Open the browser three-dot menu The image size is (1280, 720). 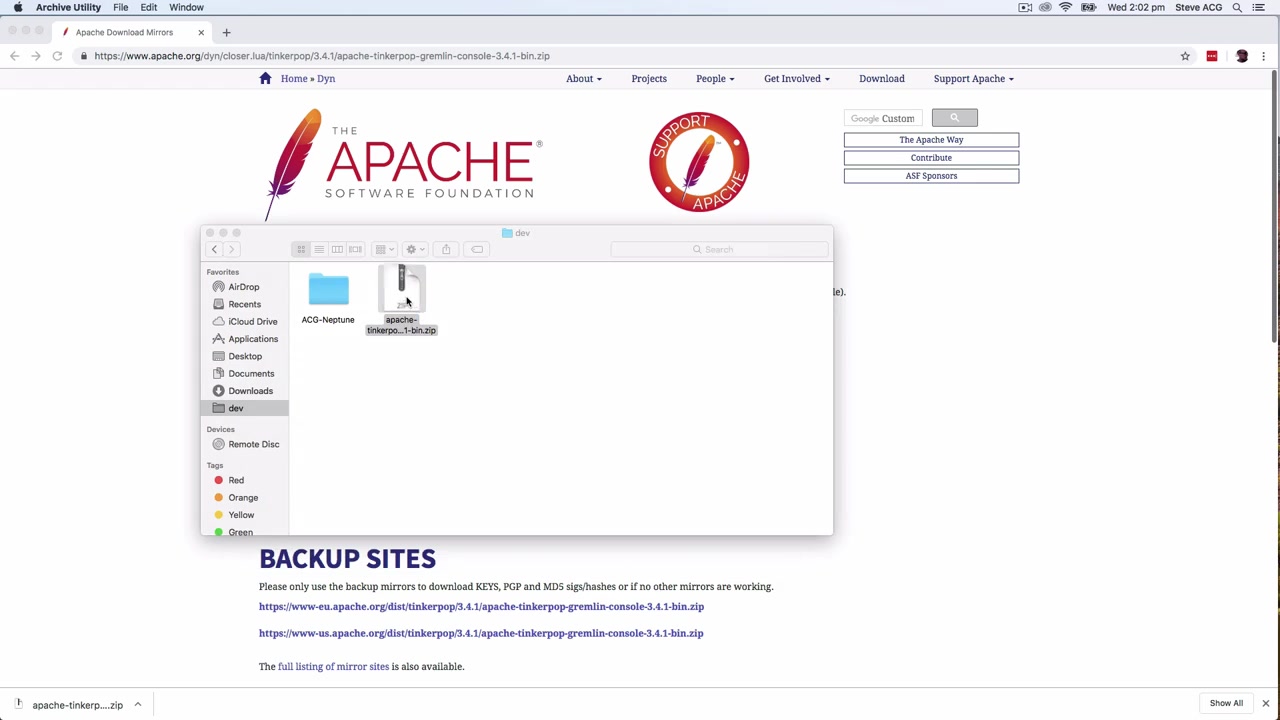[1264, 56]
